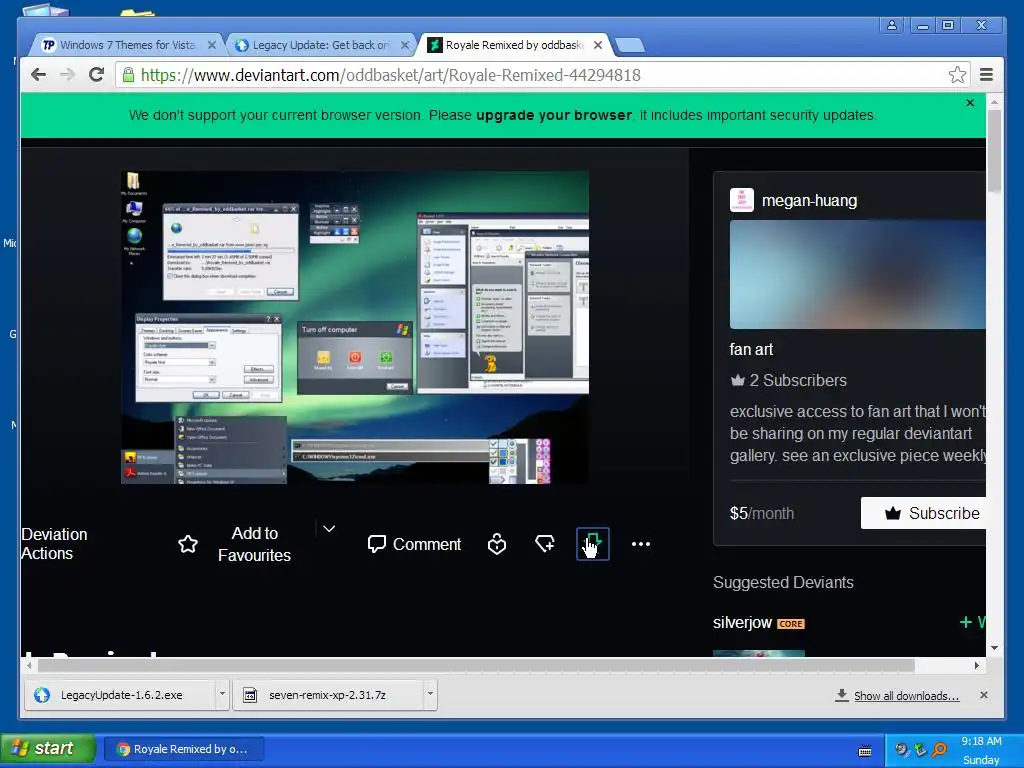Open the three-dots more actions menu

(x=641, y=544)
